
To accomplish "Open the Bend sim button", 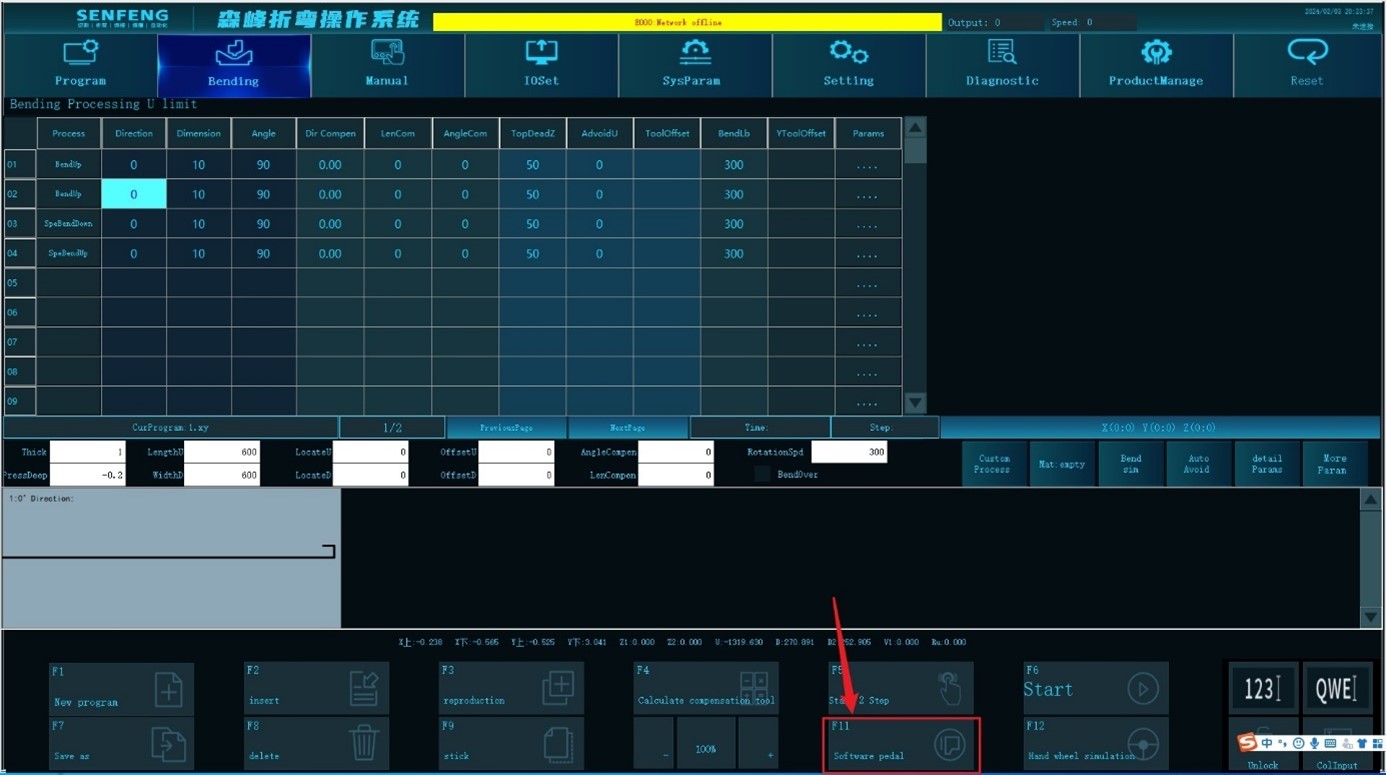I will [x=1131, y=464].
